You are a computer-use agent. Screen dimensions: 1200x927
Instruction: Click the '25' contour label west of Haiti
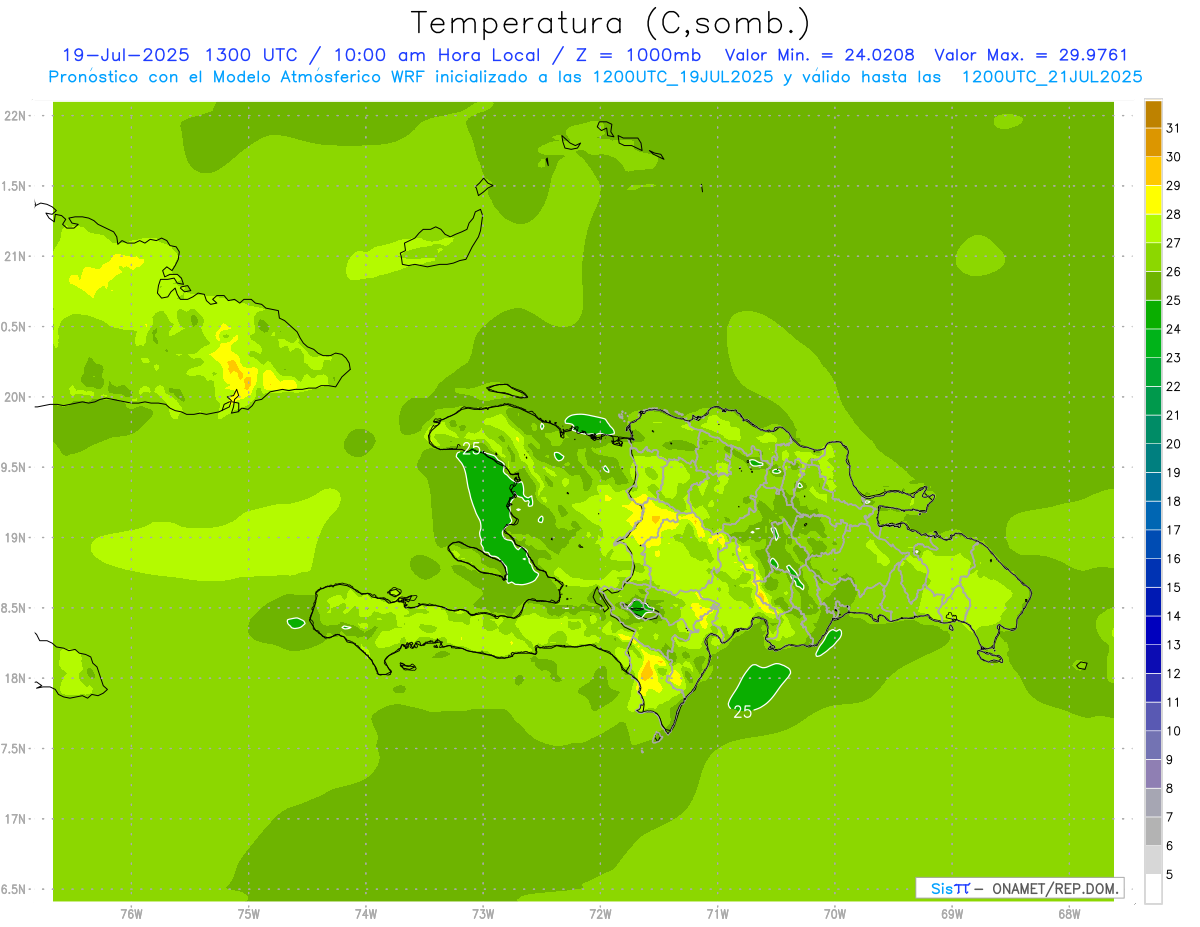coord(471,448)
